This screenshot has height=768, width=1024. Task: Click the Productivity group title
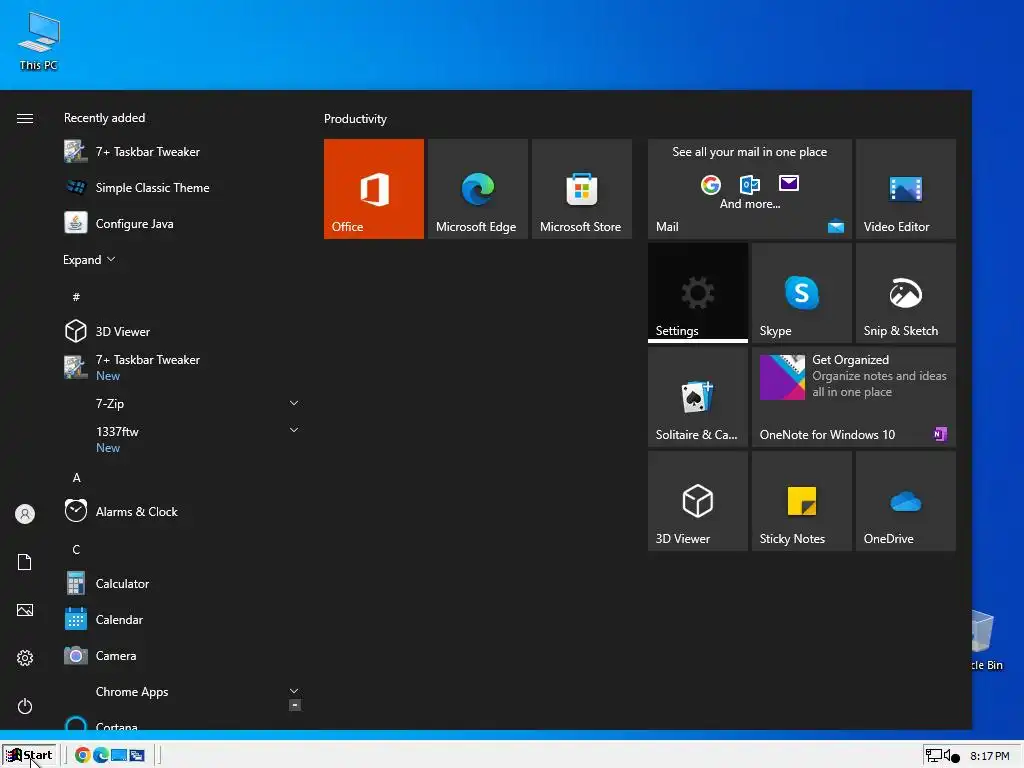point(355,119)
